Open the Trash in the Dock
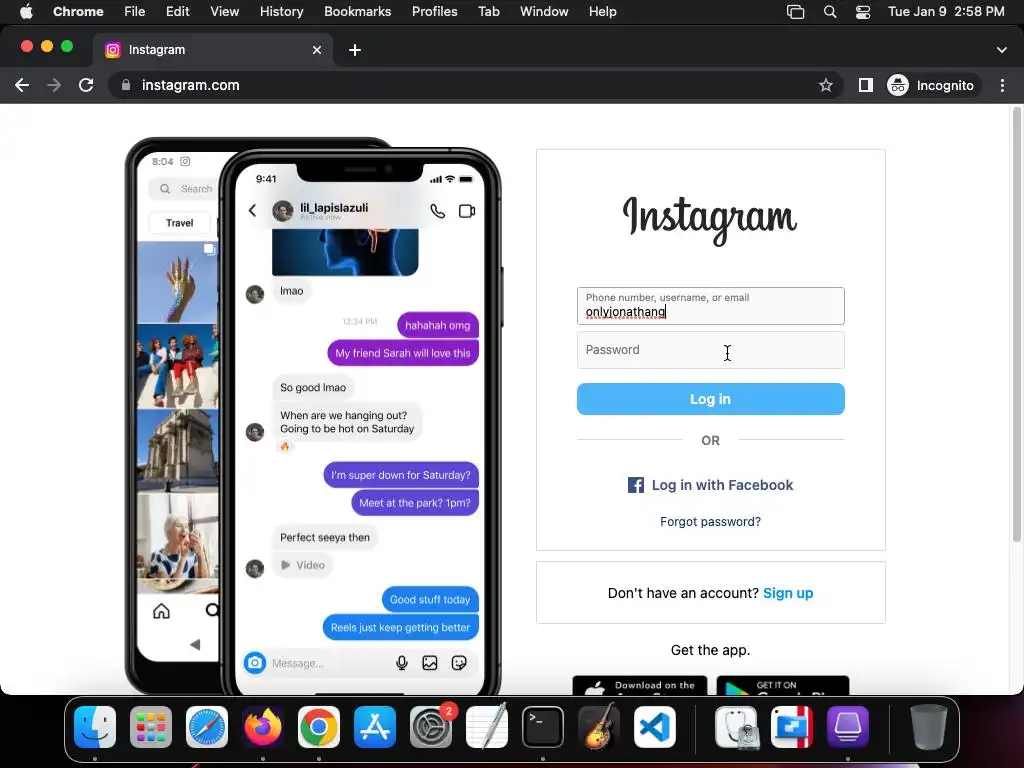The image size is (1024, 768). 928,727
